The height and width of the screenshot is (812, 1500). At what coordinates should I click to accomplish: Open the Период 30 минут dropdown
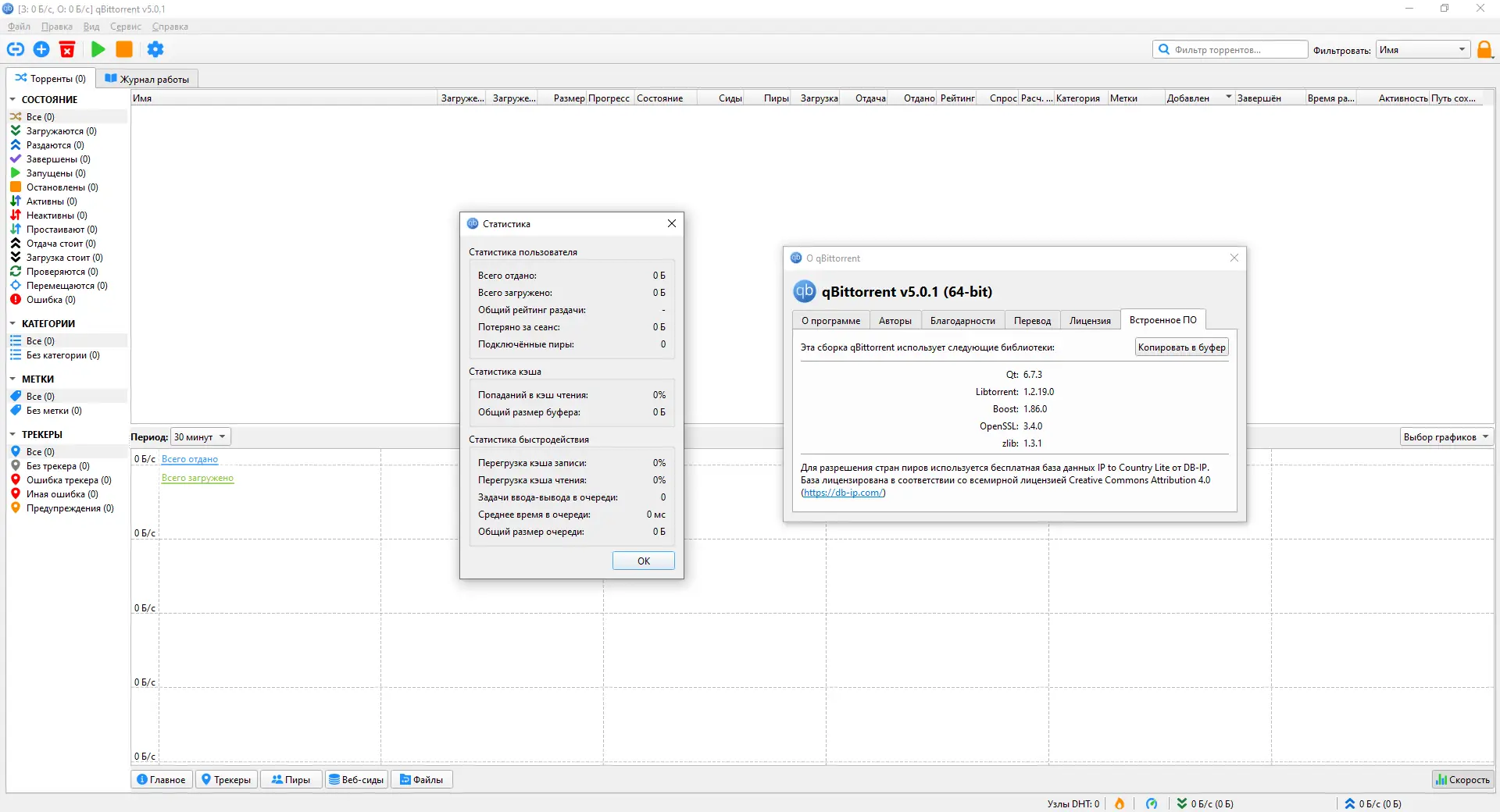(201, 437)
